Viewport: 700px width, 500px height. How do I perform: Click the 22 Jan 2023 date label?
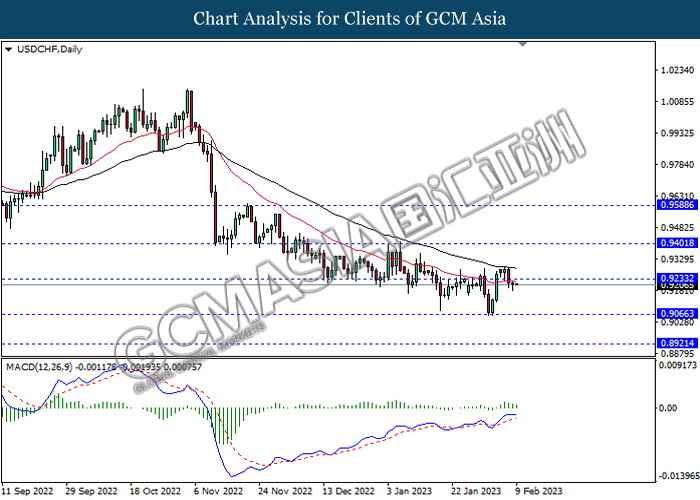click(x=476, y=491)
